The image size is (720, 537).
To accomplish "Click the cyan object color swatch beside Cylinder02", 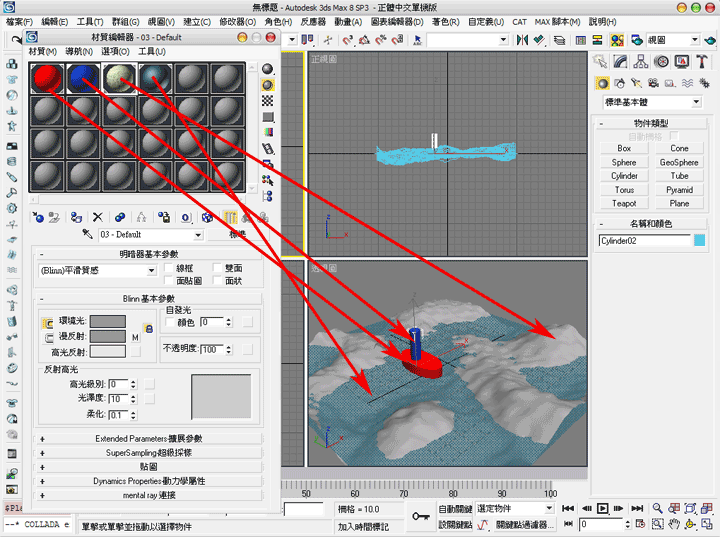I will click(699, 241).
